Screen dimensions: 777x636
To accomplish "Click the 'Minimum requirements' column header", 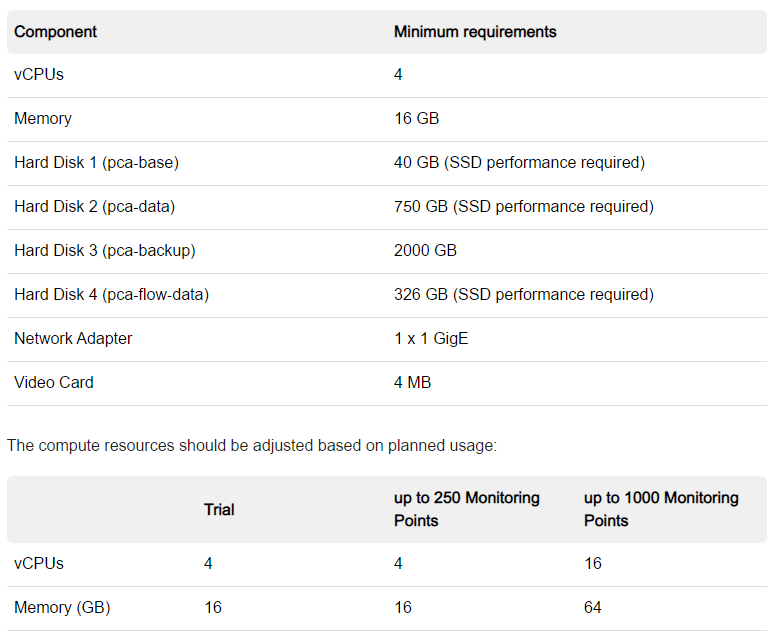I will [475, 32].
